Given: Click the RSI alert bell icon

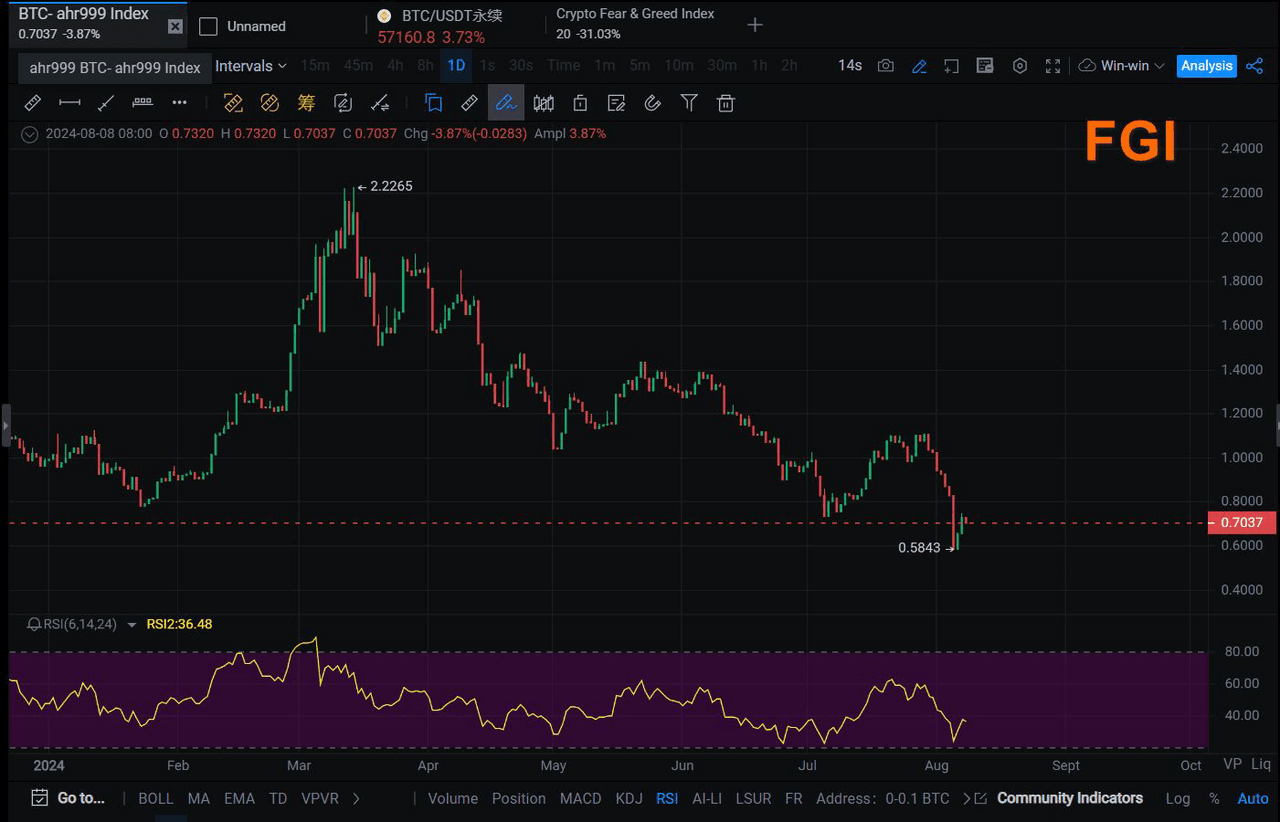Looking at the screenshot, I should point(35,624).
